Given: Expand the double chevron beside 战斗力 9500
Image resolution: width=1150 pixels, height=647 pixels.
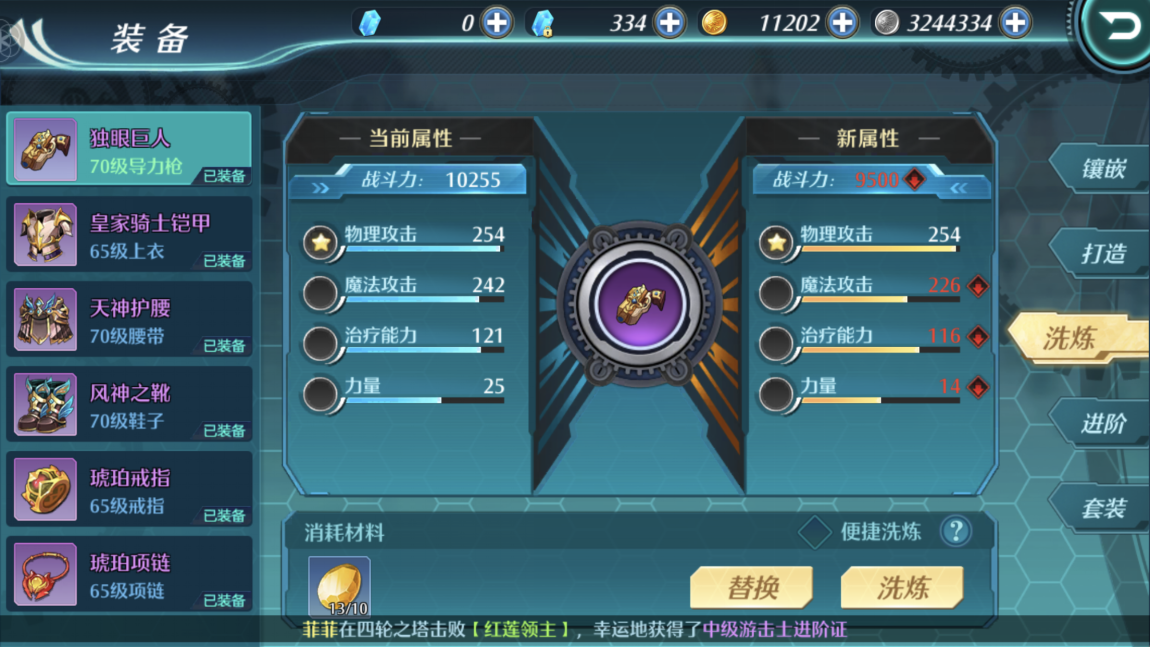Looking at the screenshot, I should pyautogui.click(x=958, y=188).
